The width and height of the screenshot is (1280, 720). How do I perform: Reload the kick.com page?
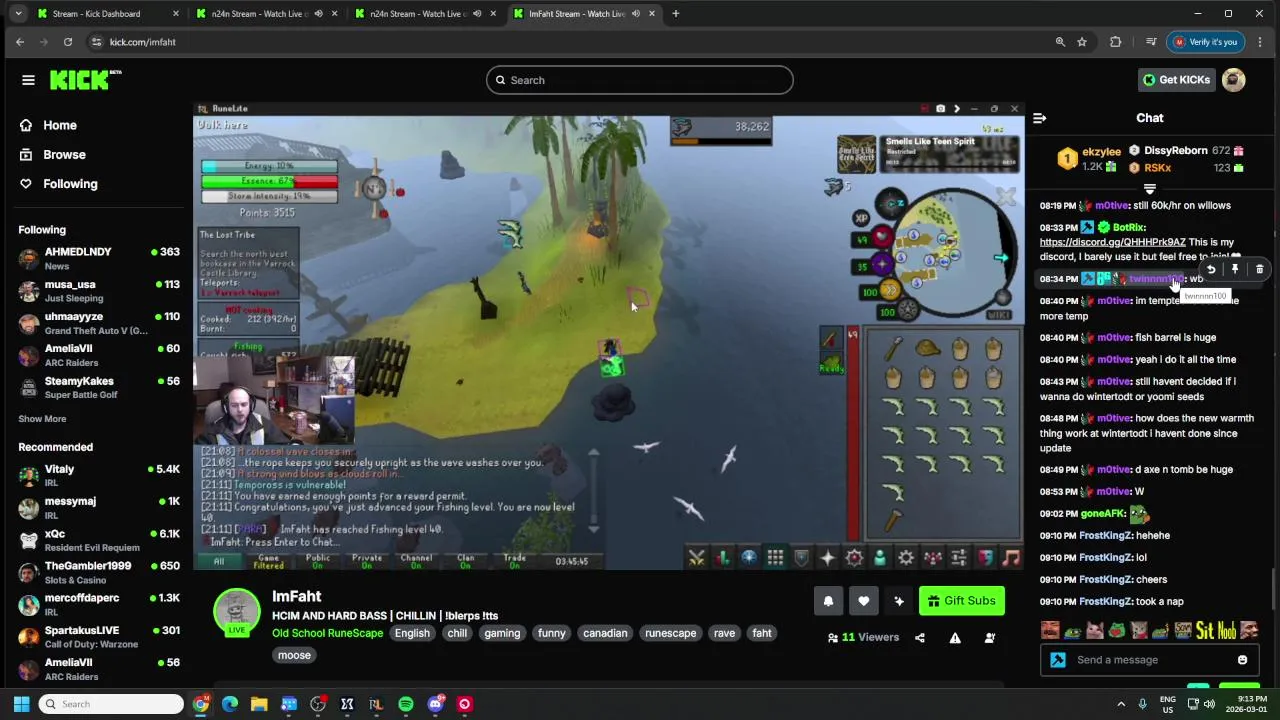click(68, 42)
